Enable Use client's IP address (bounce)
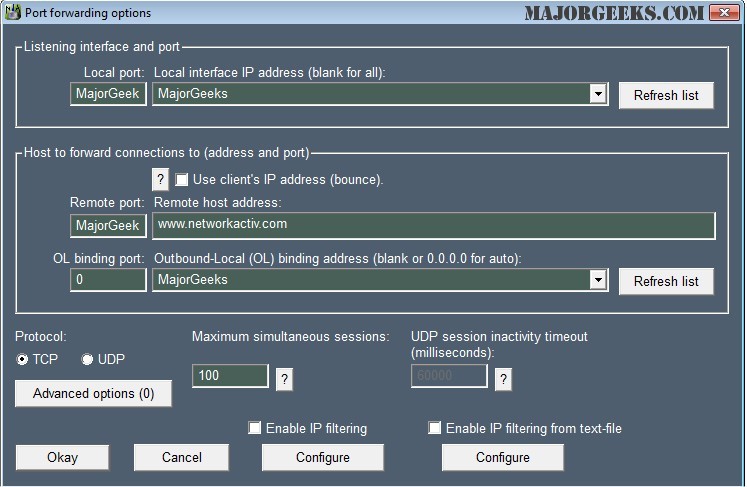Viewport: 747px width, 487px height. pos(182,180)
